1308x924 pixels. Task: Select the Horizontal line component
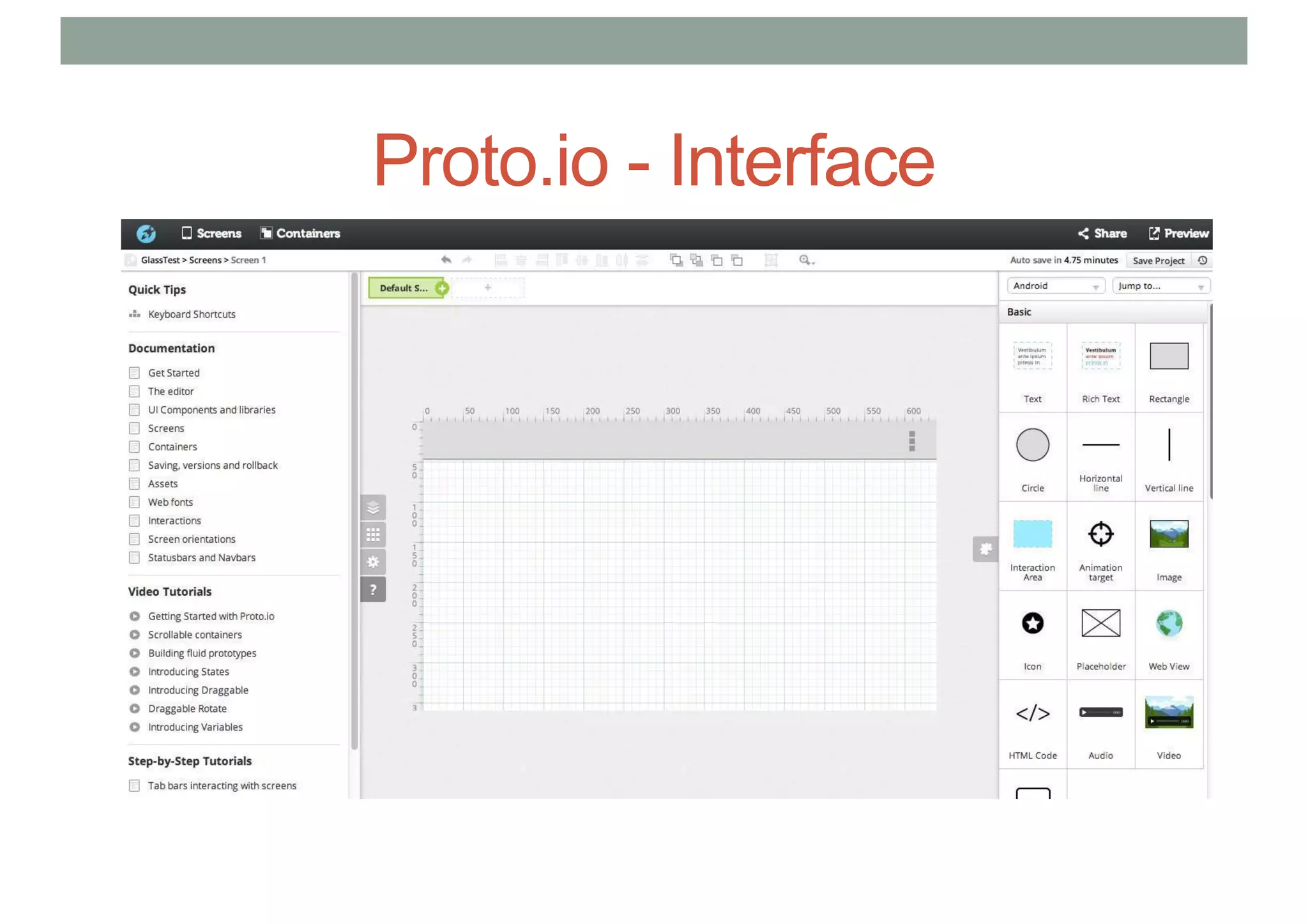click(x=1101, y=457)
